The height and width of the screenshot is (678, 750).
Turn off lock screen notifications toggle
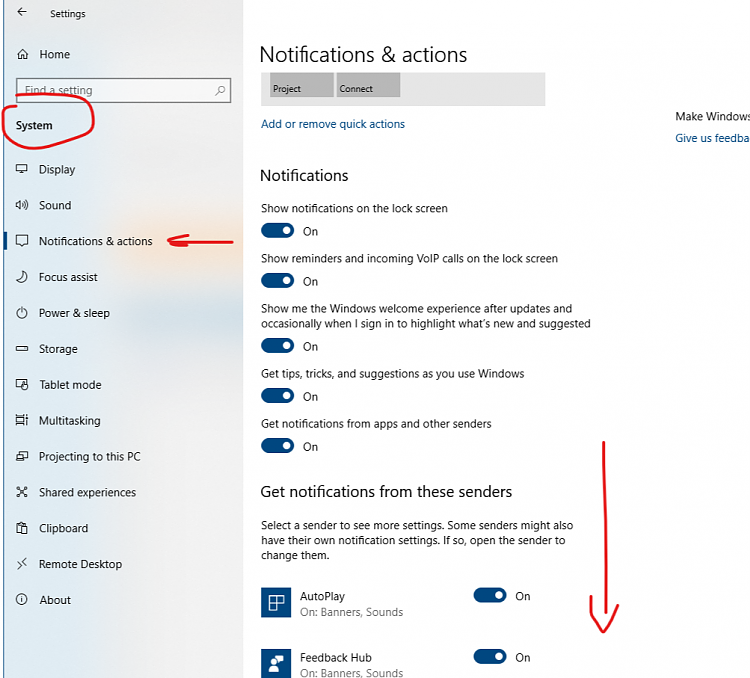click(277, 231)
